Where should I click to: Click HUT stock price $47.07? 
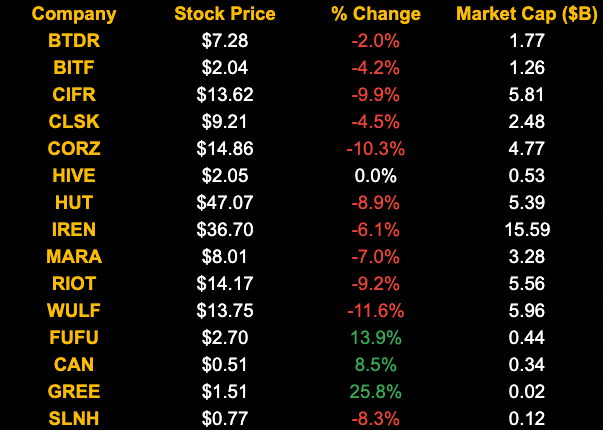pos(226,203)
